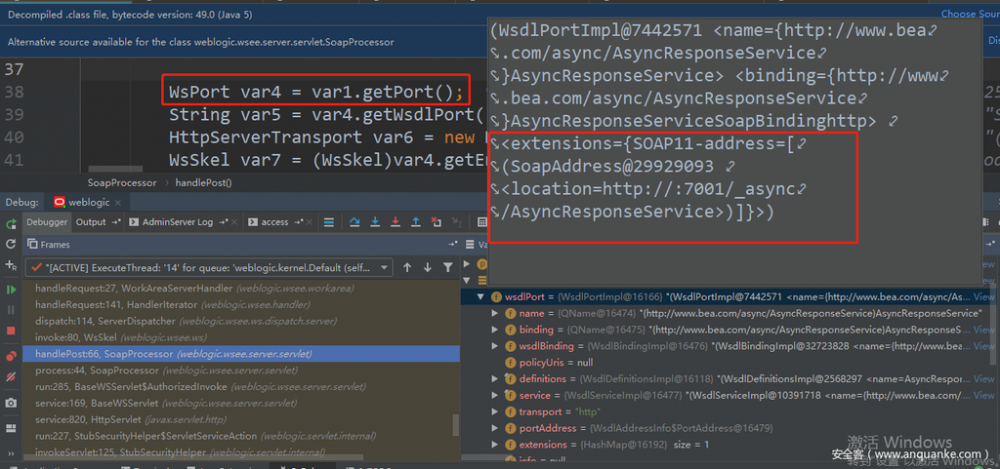
Task: Switch to the Debugger tab
Action: (x=46, y=222)
